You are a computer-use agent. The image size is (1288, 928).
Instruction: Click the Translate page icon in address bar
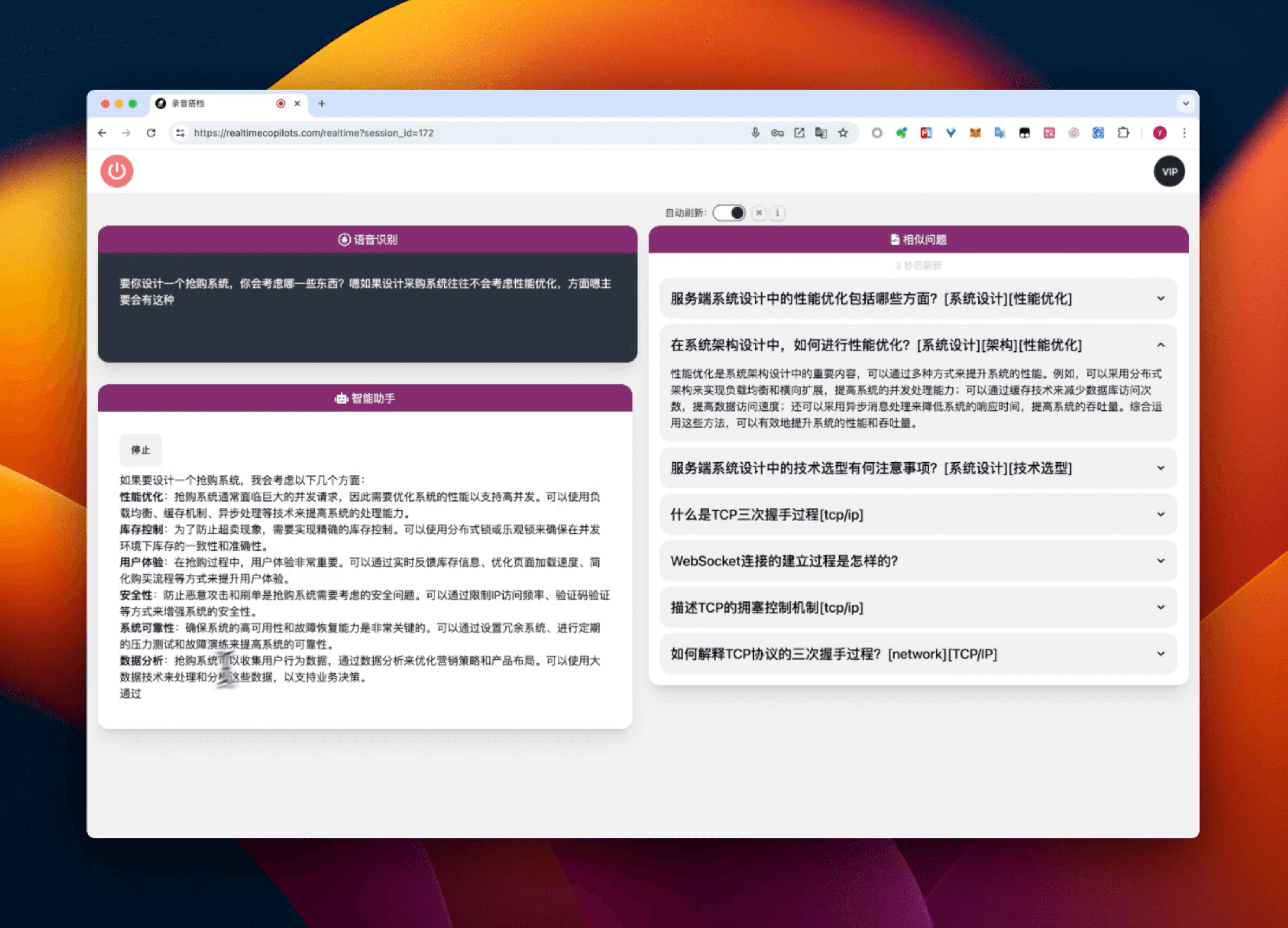pyautogui.click(x=821, y=133)
